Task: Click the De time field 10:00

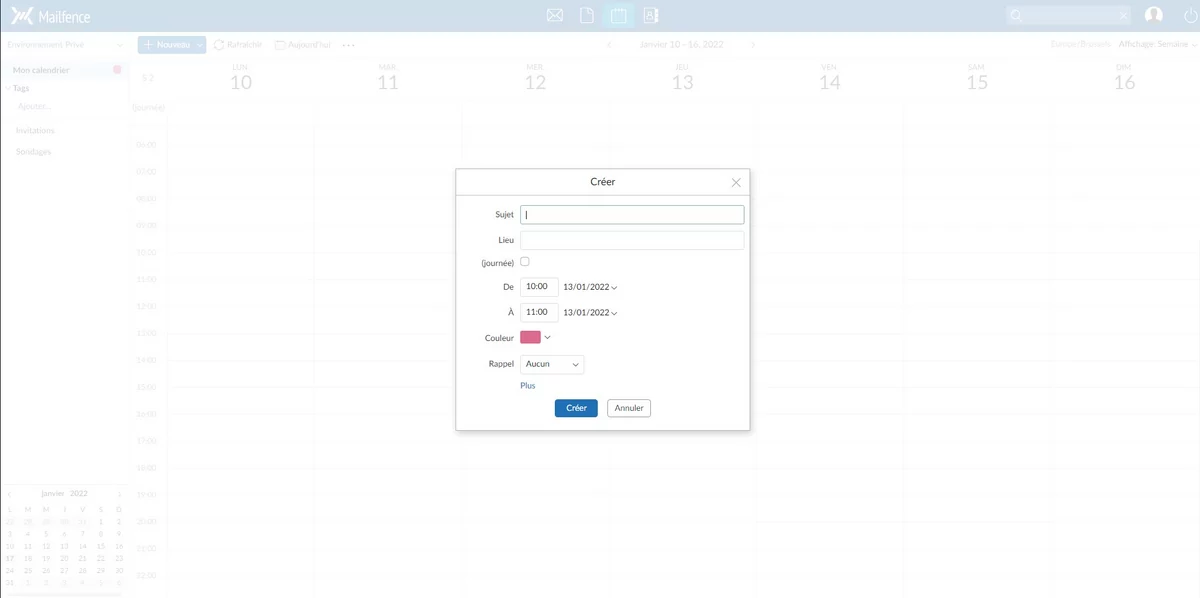Action: (539, 286)
